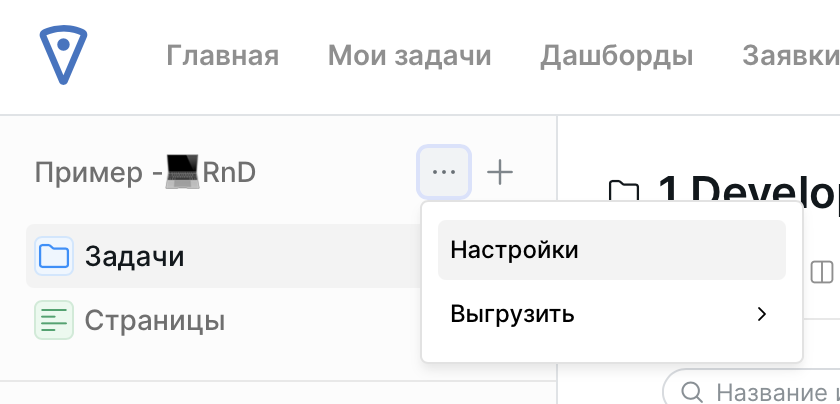
Task: Click the magnifier search icon
Action: pos(690,390)
